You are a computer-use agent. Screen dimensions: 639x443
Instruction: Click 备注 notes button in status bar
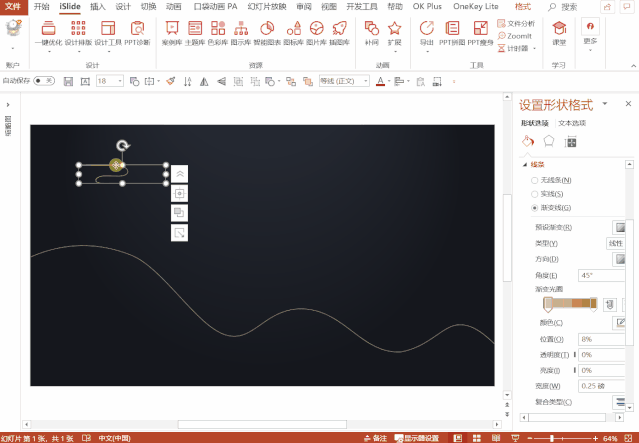click(x=375, y=438)
